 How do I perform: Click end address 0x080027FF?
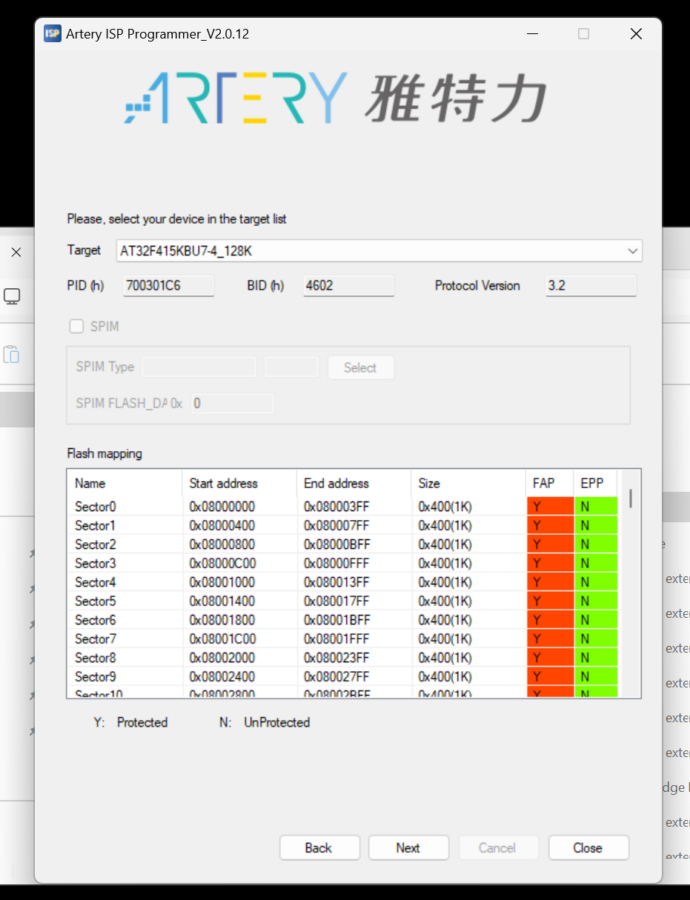pos(336,677)
